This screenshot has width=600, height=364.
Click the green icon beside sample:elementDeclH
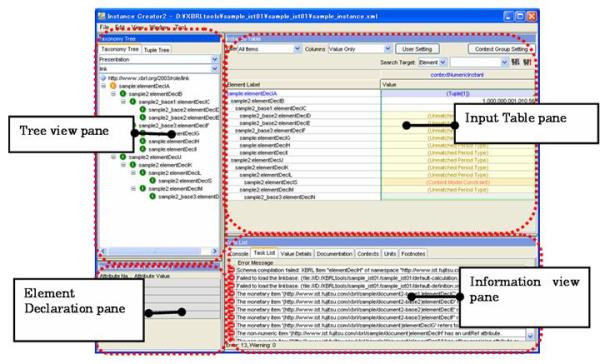click(143, 141)
